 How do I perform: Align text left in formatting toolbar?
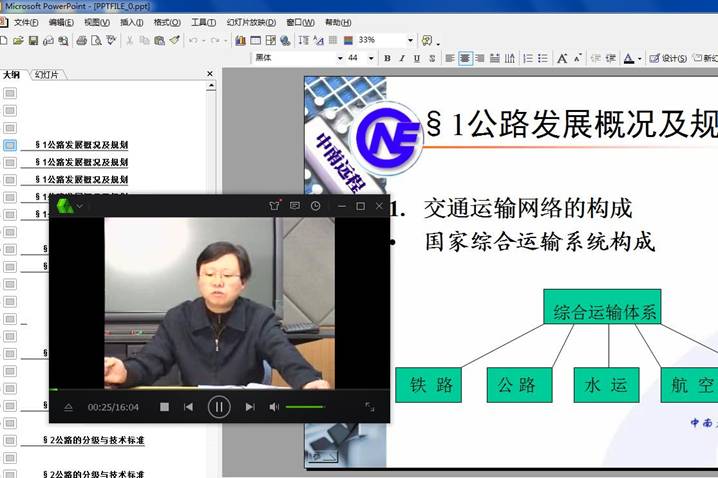point(450,58)
